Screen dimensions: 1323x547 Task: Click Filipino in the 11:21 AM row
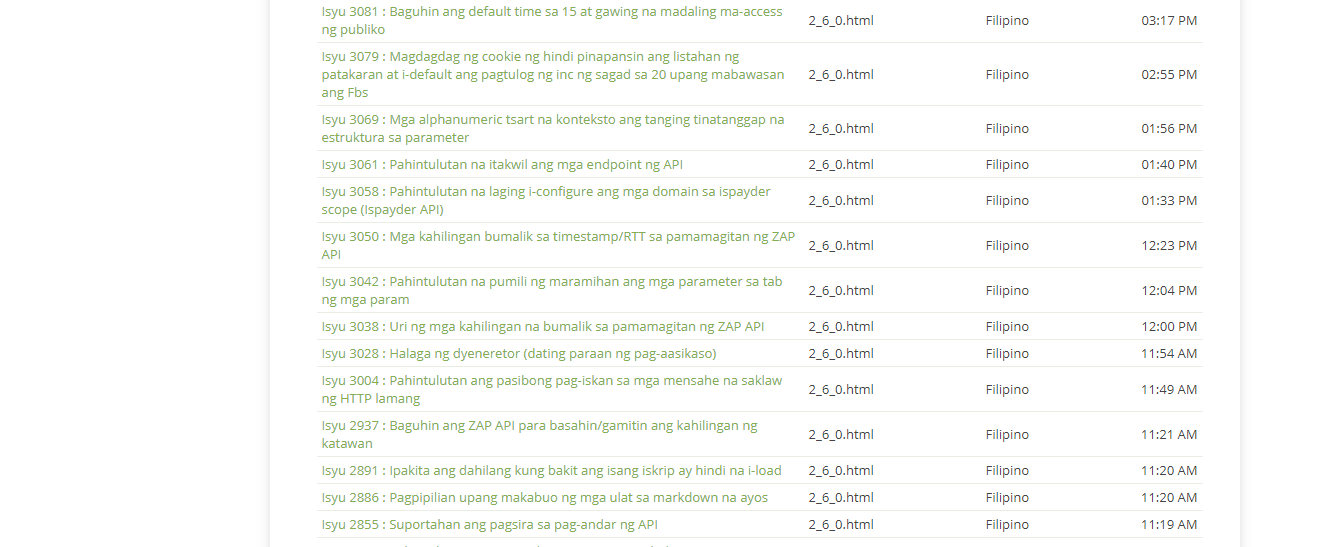tap(1007, 434)
